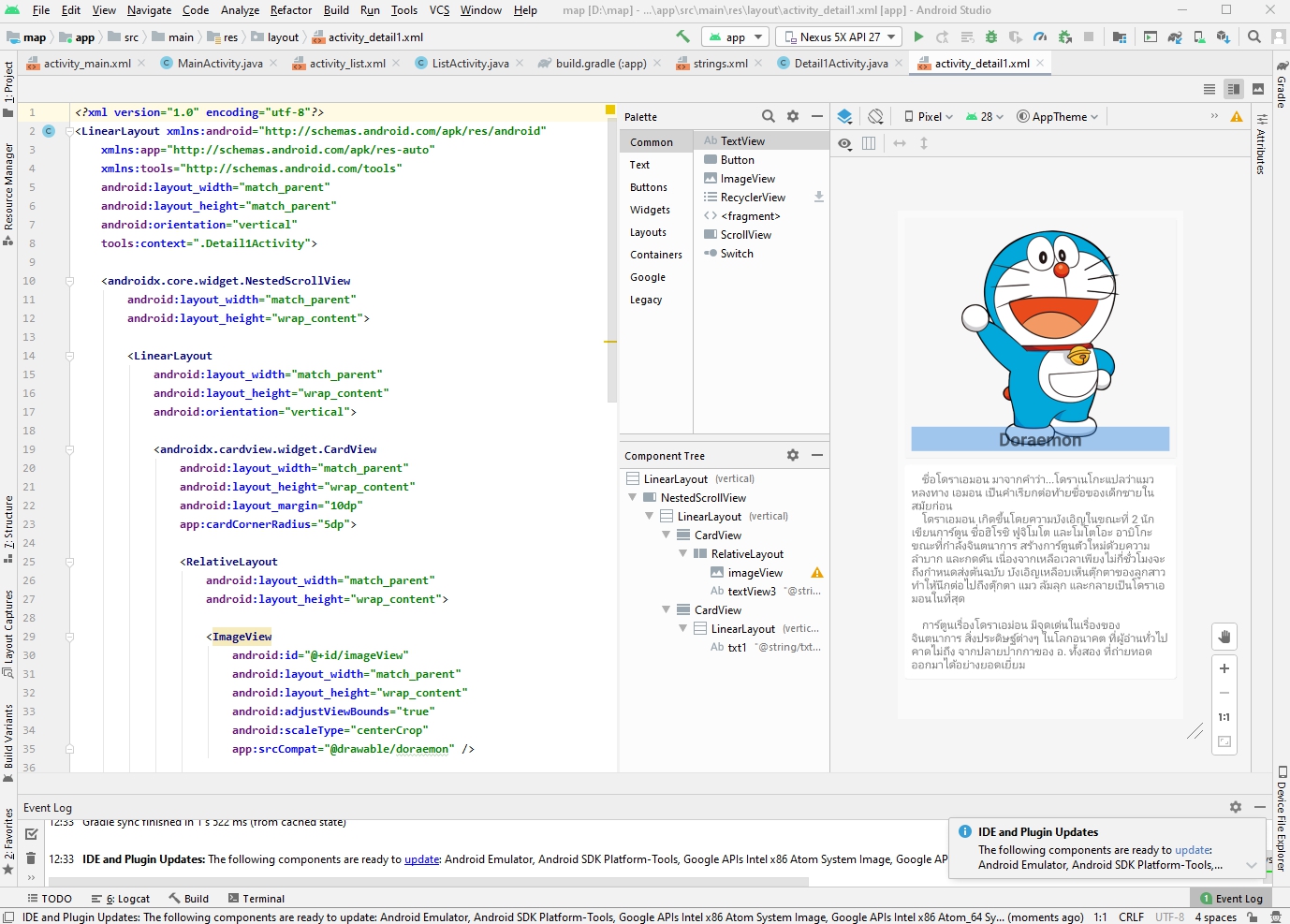Click Zoom to Fit Screen icon
This screenshot has height=924, width=1290.
(x=1224, y=741)
